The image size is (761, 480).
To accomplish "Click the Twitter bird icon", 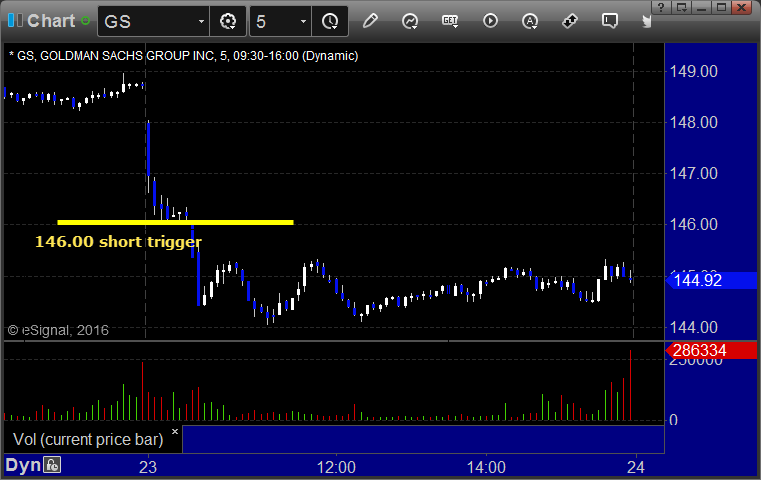I will point(646,21).
